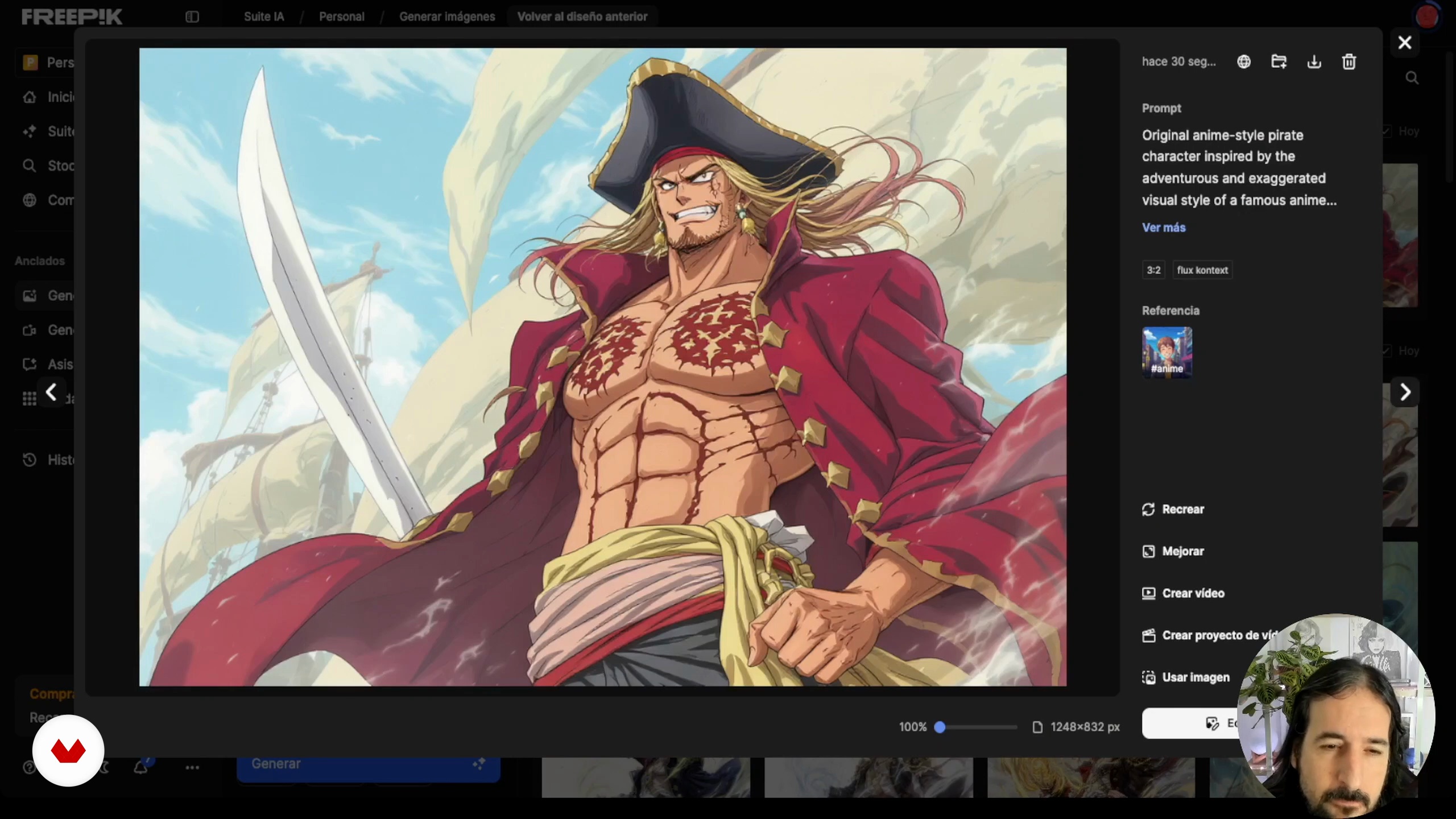
Task: Download the generated pirate image
Action: 1314,61
